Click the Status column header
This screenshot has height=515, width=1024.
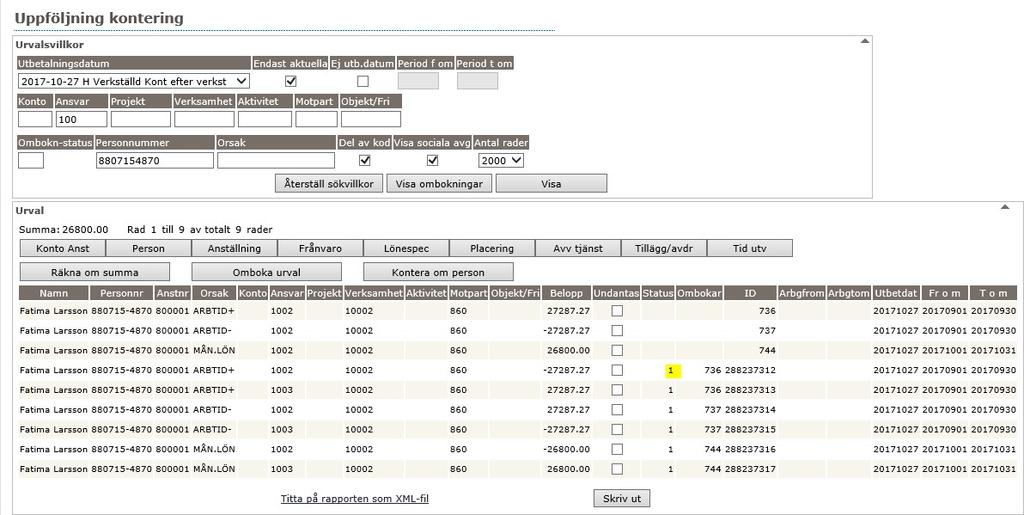[658, 293]
